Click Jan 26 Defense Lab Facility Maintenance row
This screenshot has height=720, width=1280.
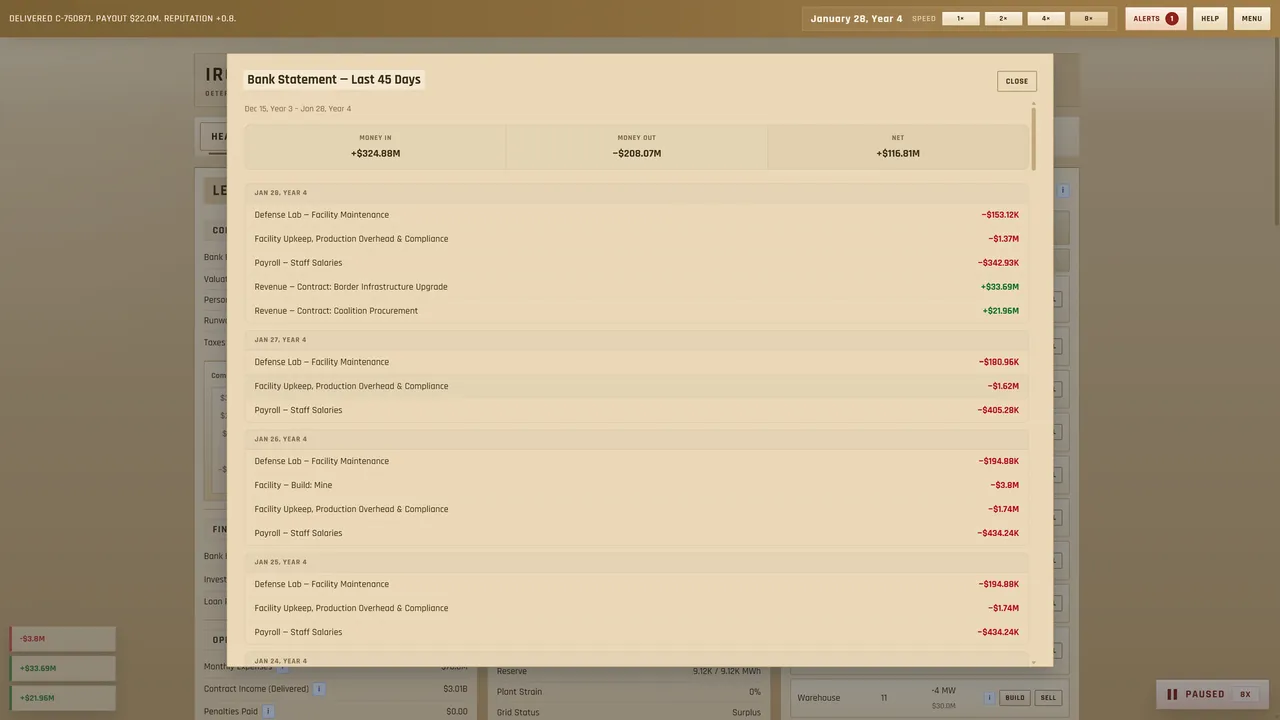pyautogui.click(x=637, y=461)
